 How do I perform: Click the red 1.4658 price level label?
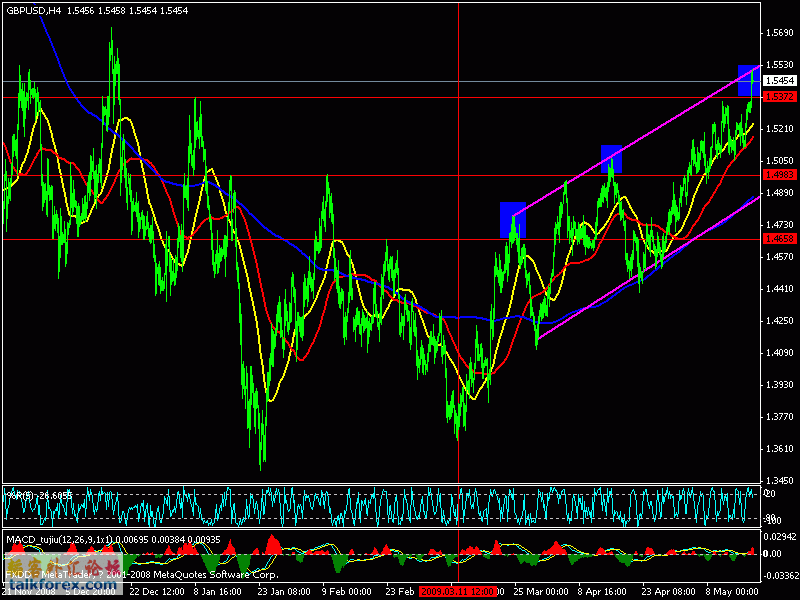(x=780, y=238)
